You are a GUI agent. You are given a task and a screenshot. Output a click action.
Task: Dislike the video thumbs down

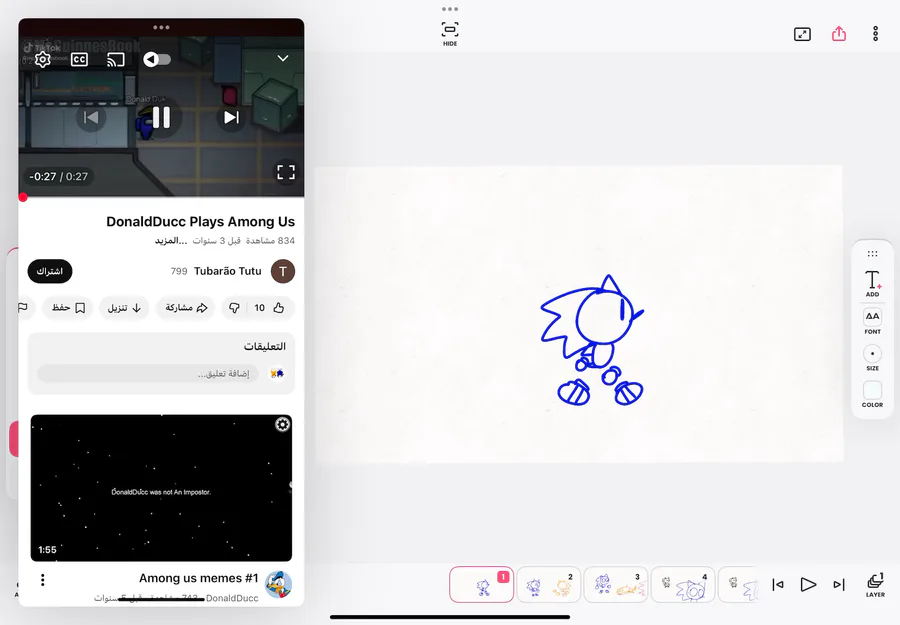pyautogui.click(x=234, y=308)
